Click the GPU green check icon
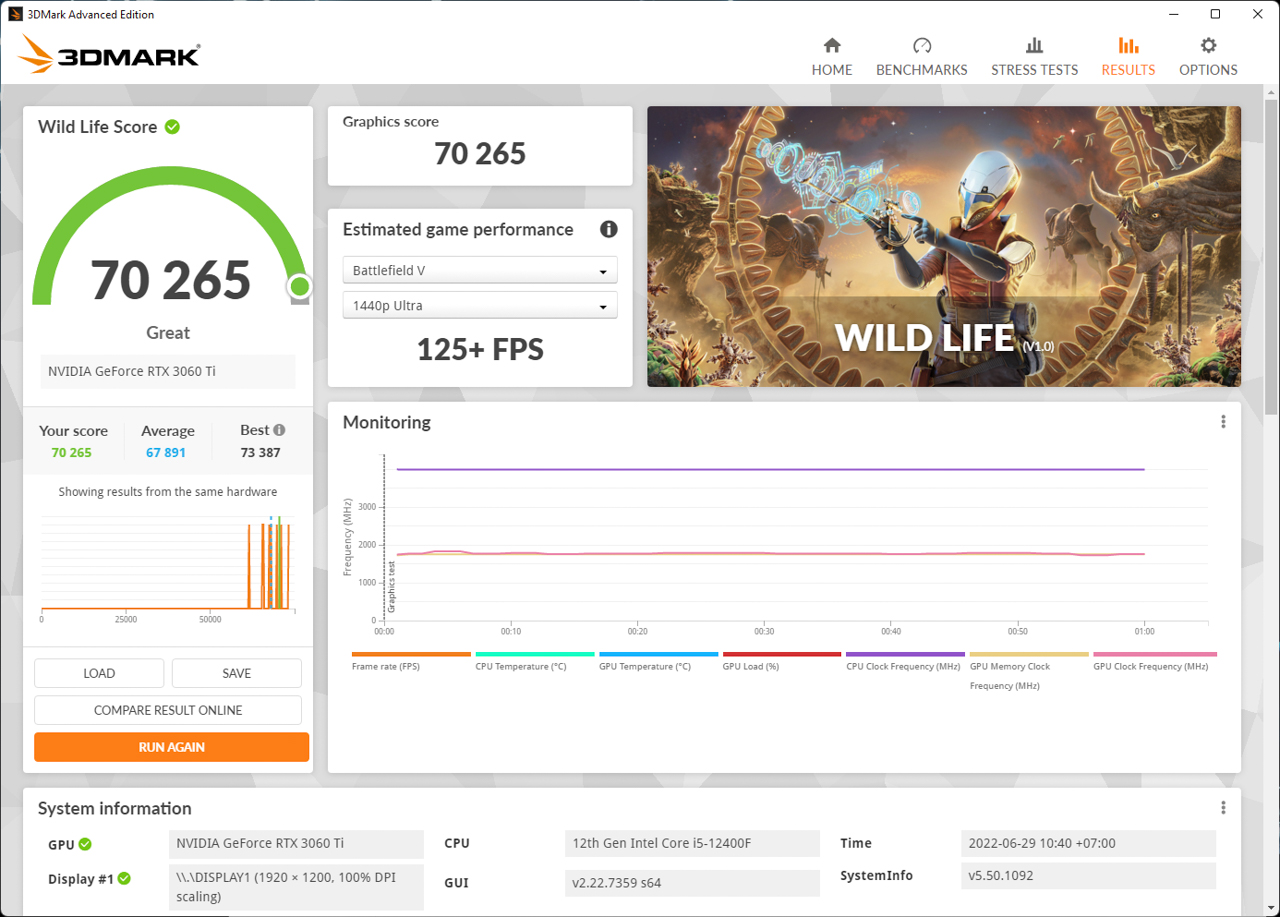1280x917 pixels. [x=85, y=844]
